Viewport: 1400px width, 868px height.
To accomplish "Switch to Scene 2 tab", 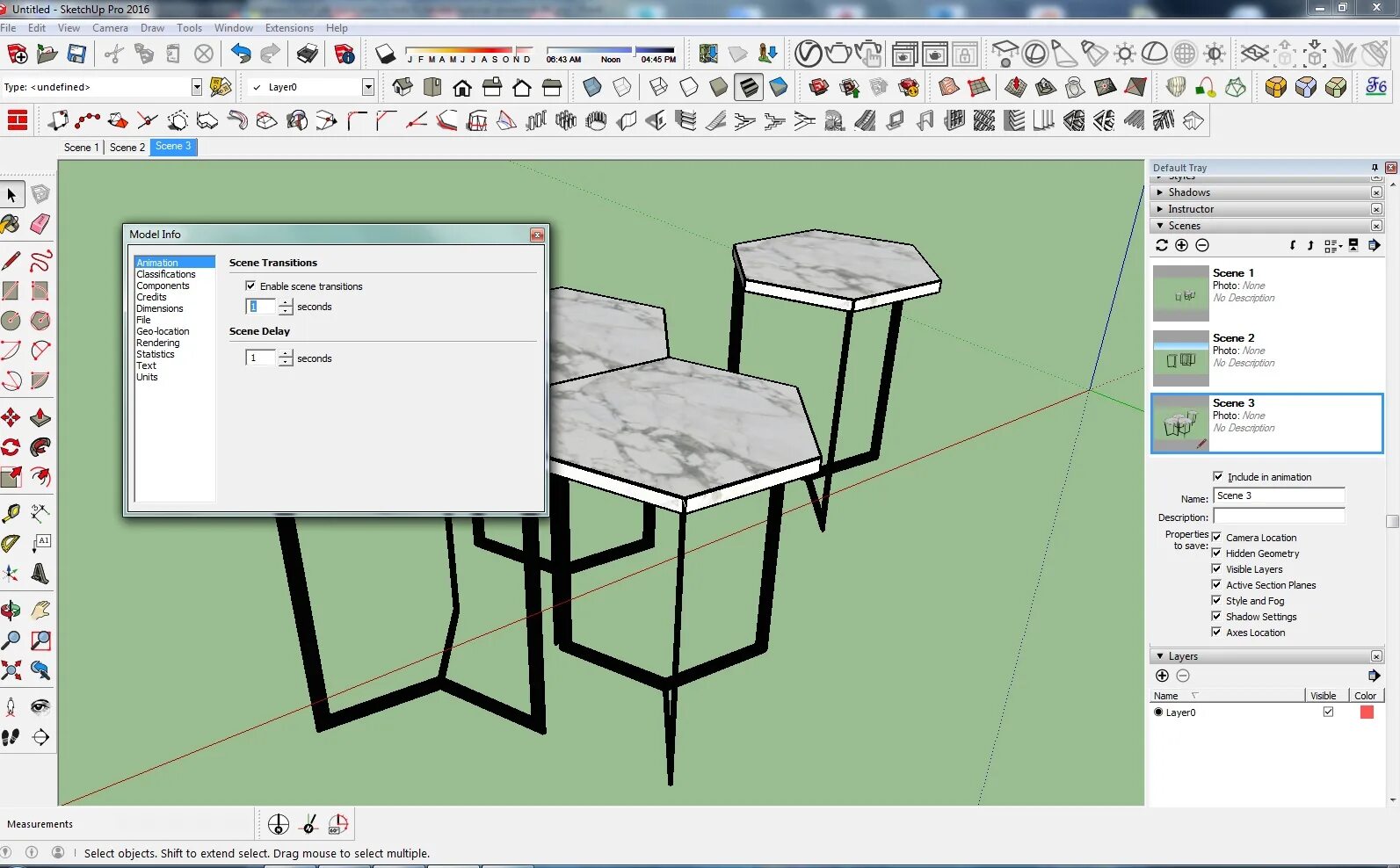I will point(127,148).
